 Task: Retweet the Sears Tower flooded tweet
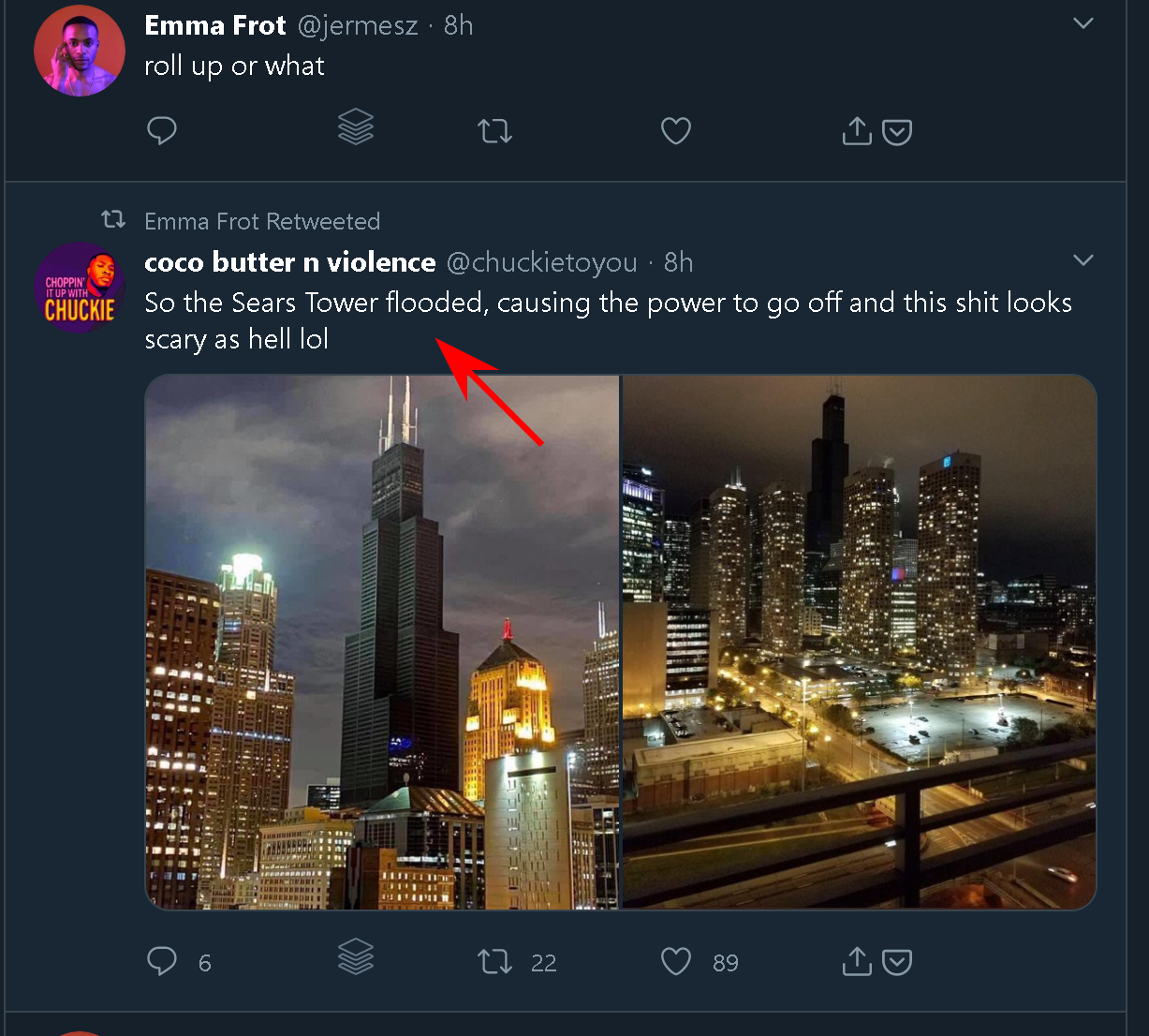[494, 961]
